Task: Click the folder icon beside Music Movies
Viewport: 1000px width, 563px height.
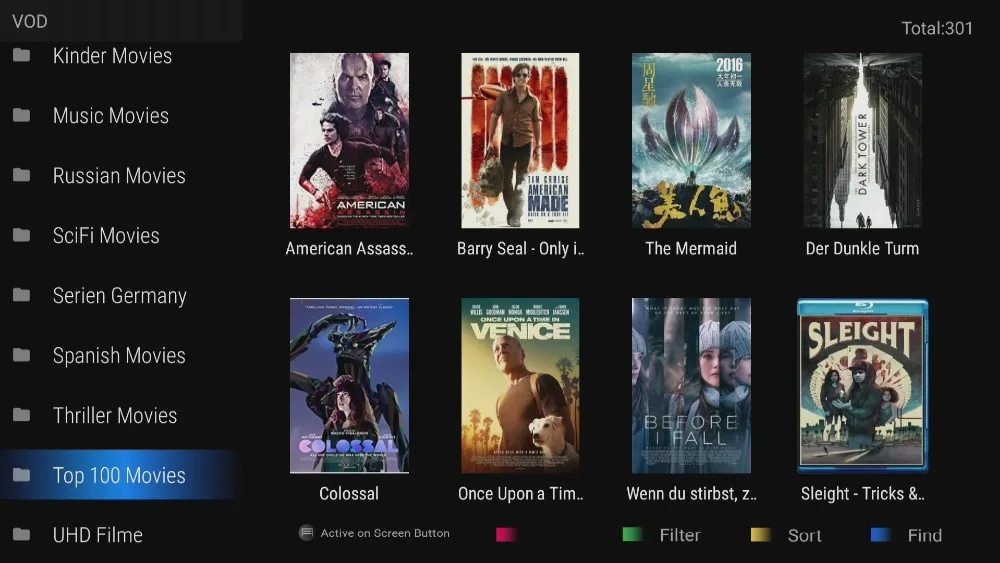Action: coord(22,115)
